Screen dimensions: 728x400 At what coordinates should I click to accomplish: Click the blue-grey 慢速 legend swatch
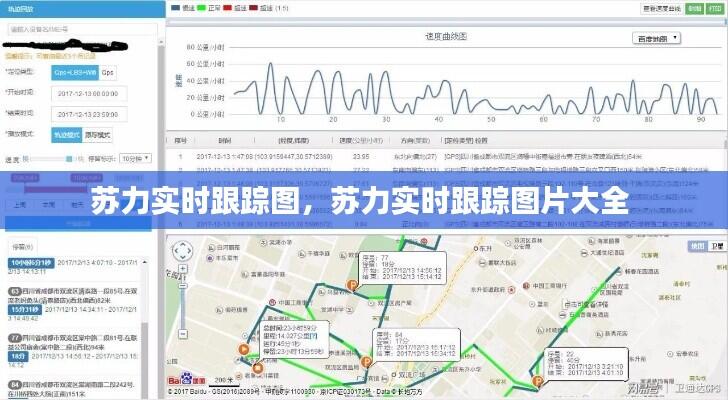point(176,8)
